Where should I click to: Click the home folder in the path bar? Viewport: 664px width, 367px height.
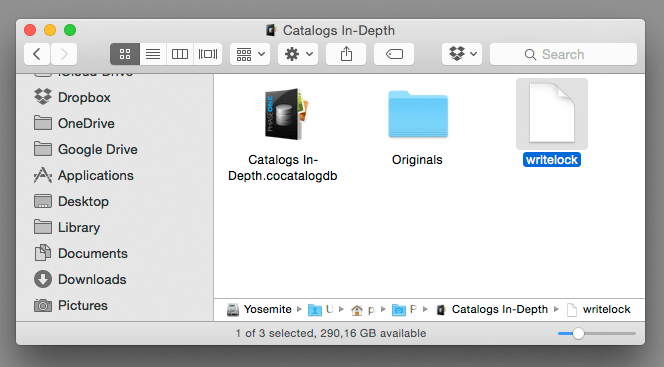[363, 310]
